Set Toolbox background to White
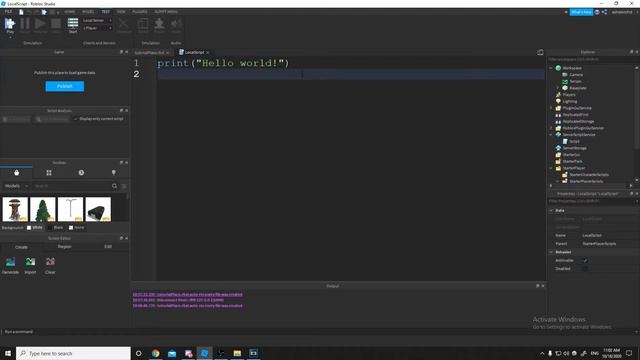This screenshot has height=360, width=640. tap(34, 227)
